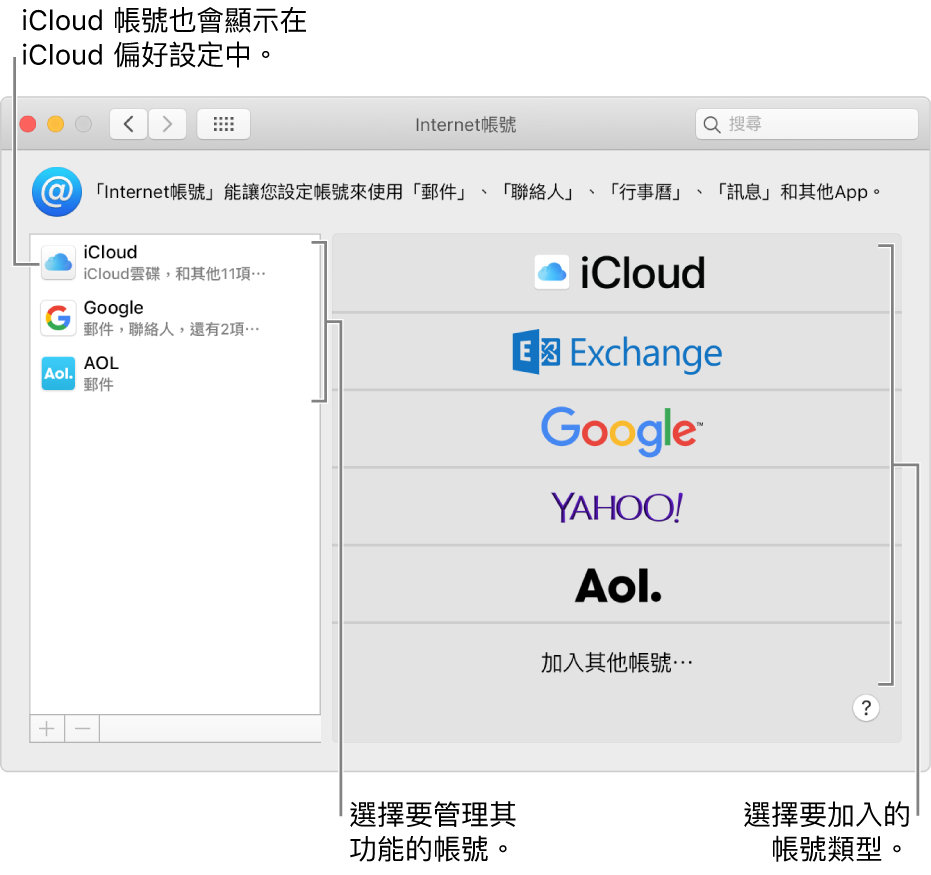Click the iCloud cloud icon in account list
The height and width of the screenshot is (875, 931).
(58, 262)
